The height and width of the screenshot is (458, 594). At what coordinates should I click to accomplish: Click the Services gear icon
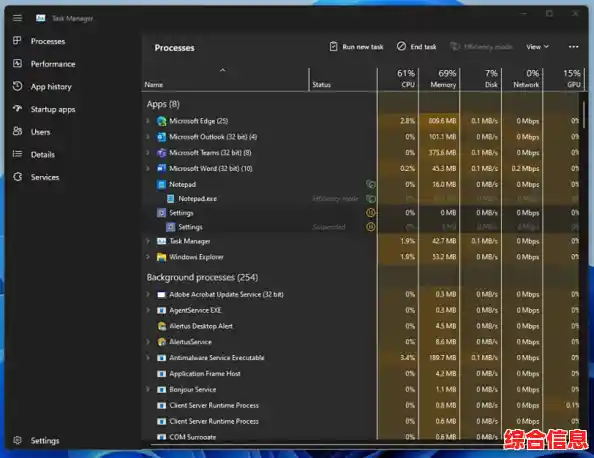(17, 177)
